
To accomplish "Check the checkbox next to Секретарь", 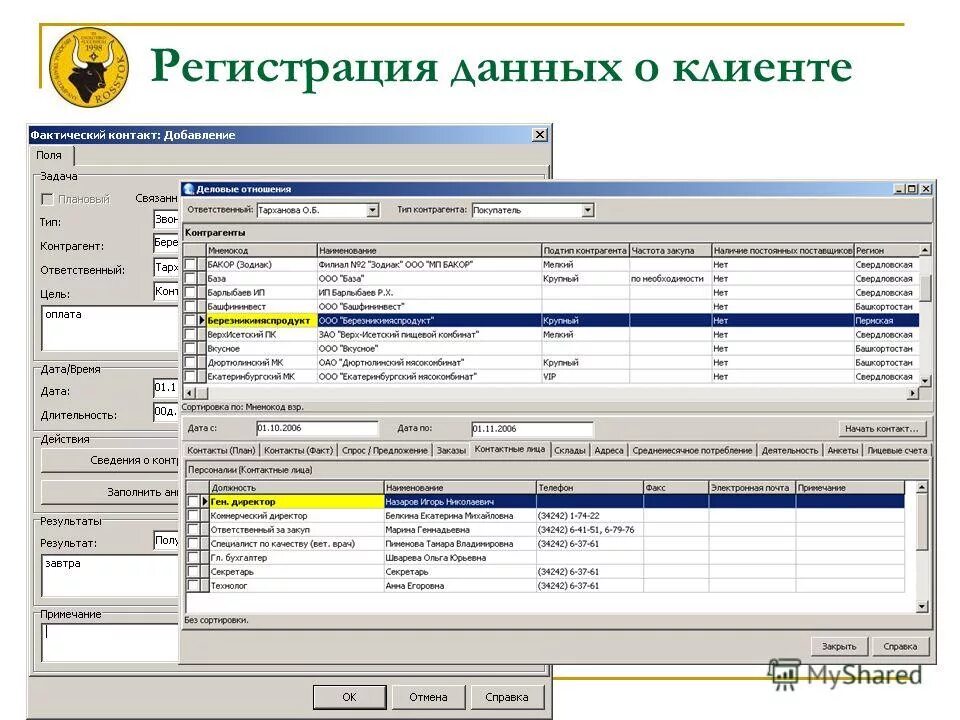I will point(194,571).
